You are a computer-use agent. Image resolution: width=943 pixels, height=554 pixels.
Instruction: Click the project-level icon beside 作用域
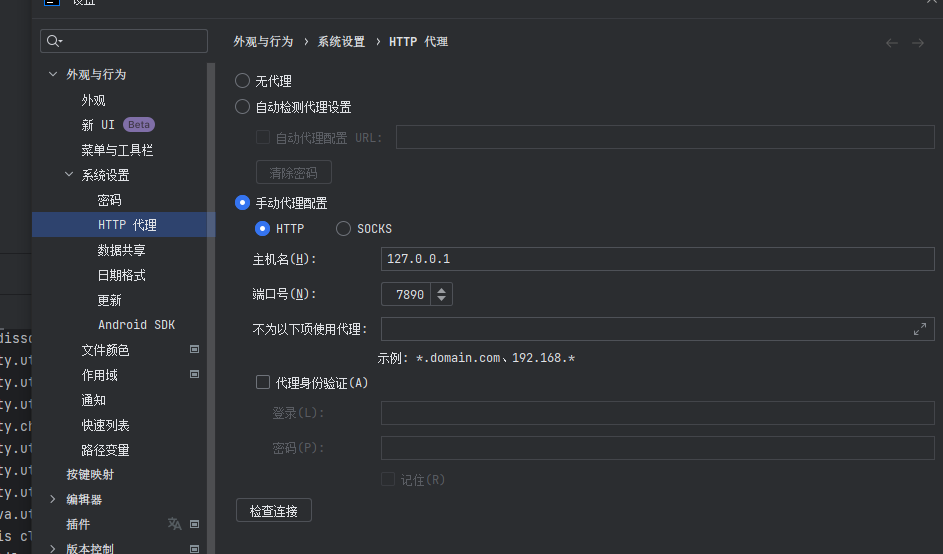(x=194, y=374)
